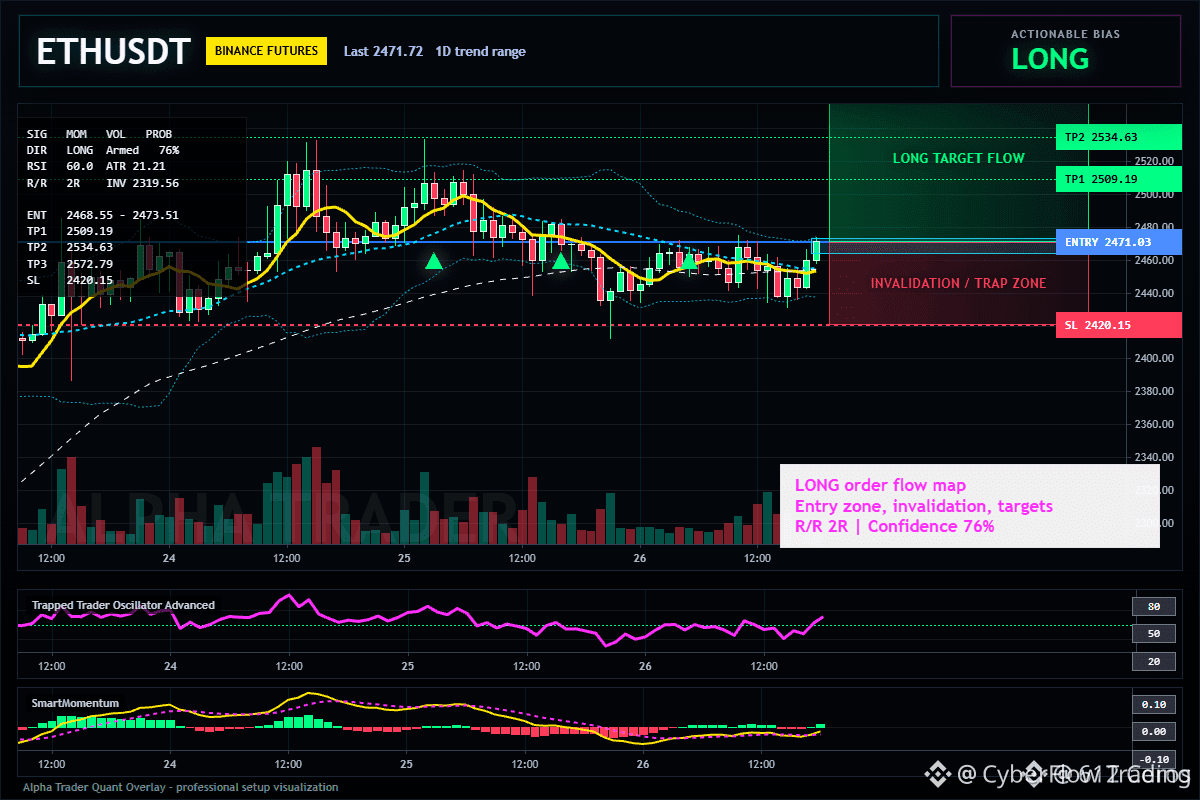This screenshot has width=1200, height=800.
Task: Click the Alpha Trader Quant Overlay footer text
Action: (x=181, y=787)
